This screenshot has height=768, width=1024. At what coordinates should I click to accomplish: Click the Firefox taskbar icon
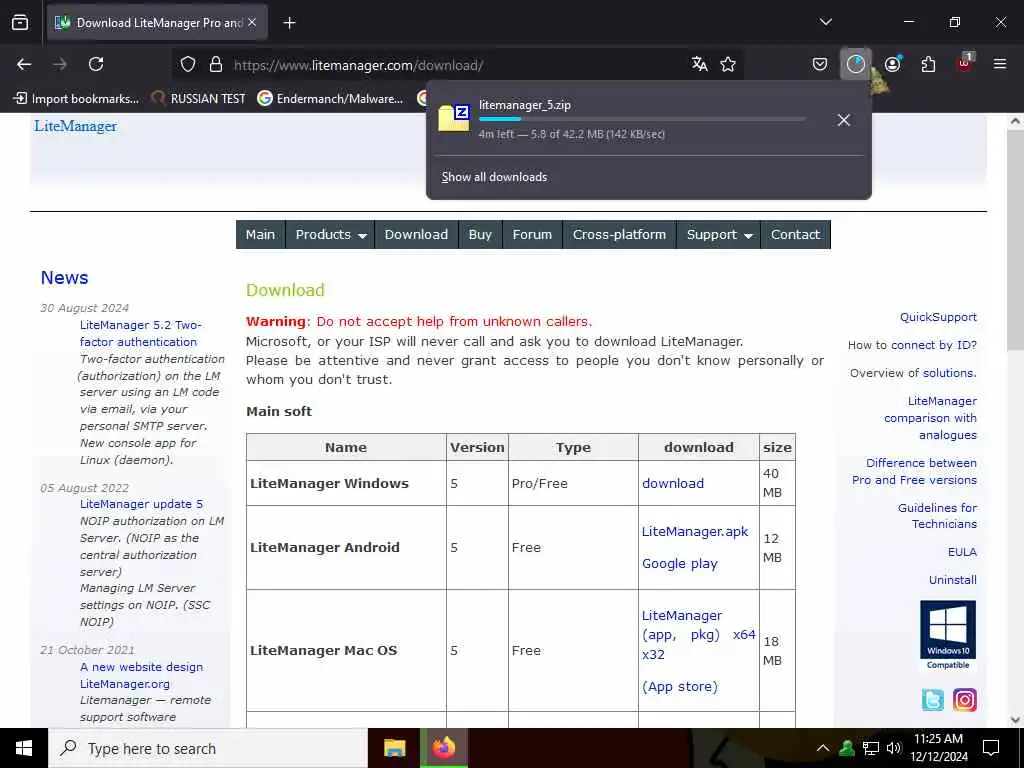[443, 748]
